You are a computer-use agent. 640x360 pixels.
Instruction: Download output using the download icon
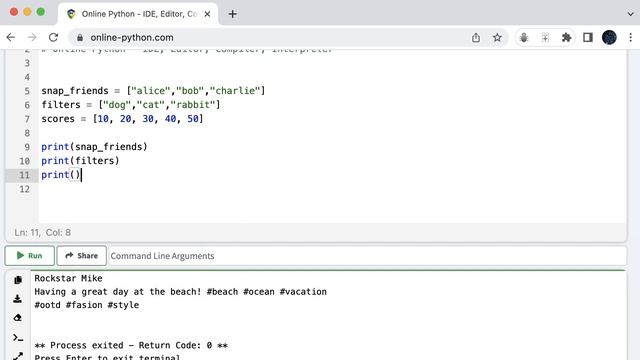tap(18, 299)
